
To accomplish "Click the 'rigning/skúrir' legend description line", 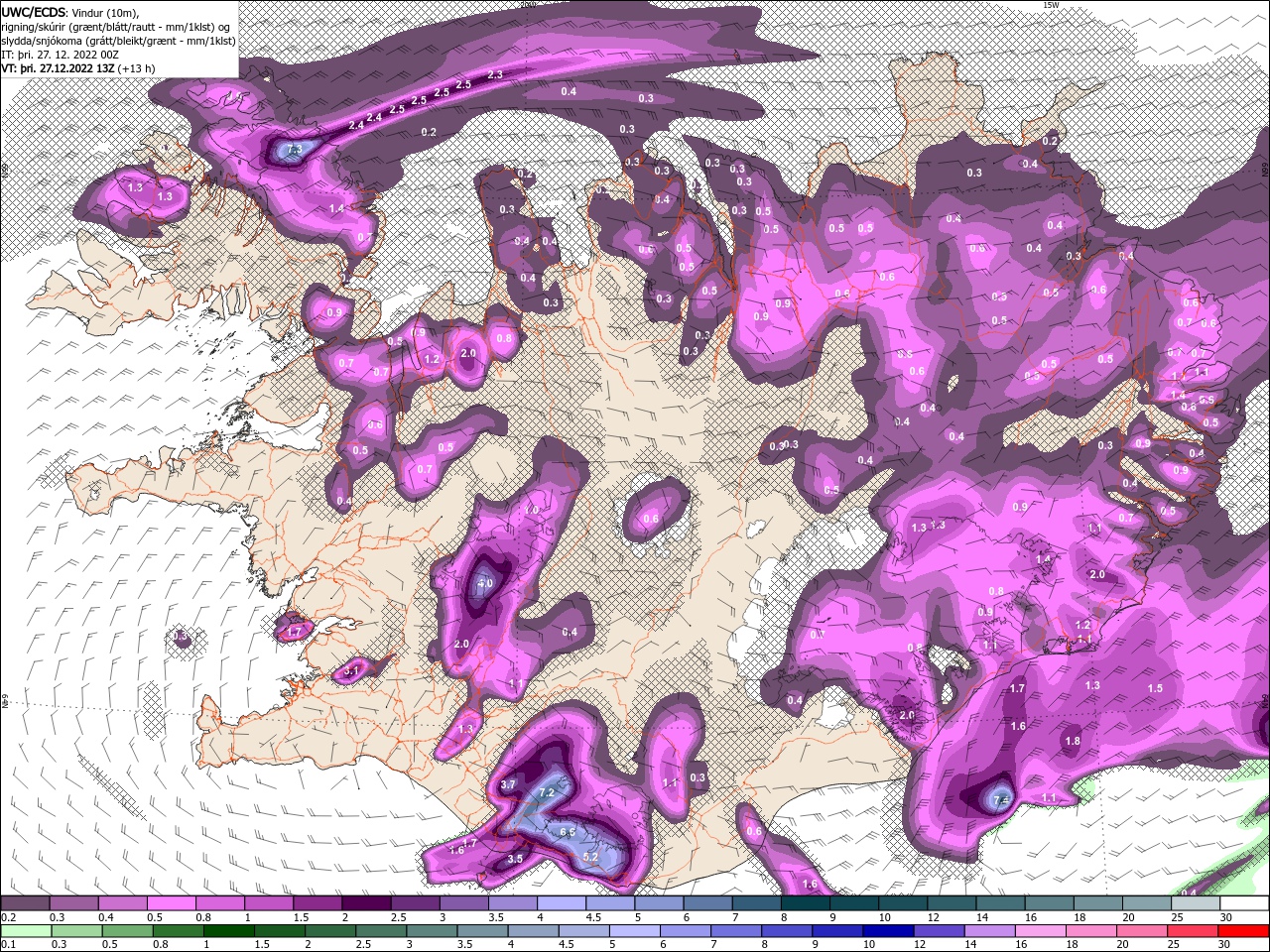I will (115, 26).
